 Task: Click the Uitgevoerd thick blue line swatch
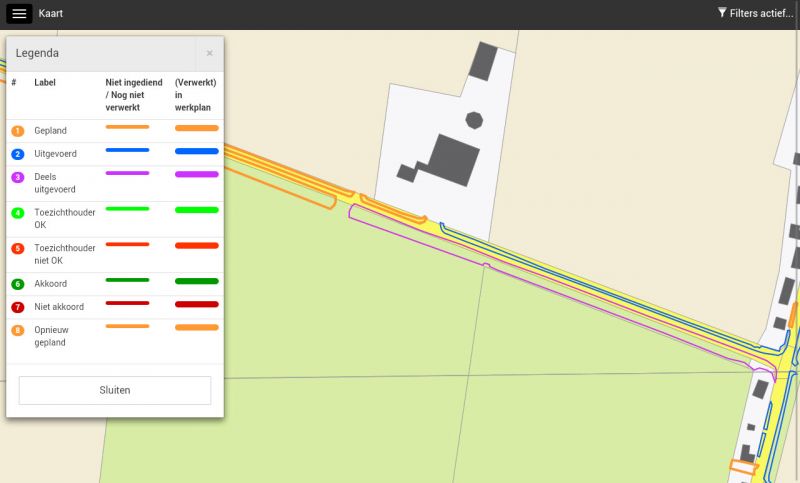pyautogui.click(x=196, y=151)
